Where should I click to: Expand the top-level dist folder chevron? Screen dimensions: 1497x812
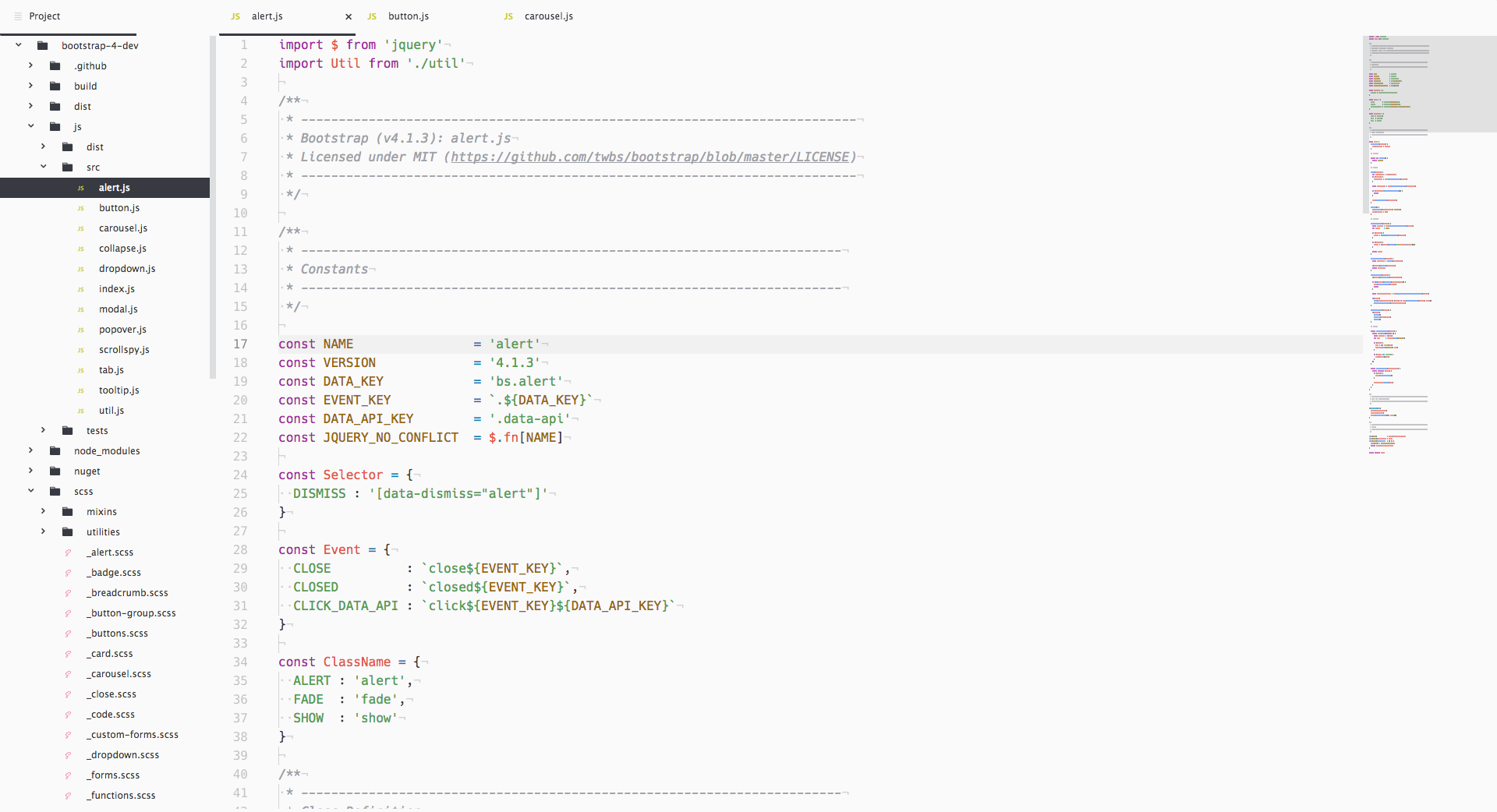tap(30, 106)
